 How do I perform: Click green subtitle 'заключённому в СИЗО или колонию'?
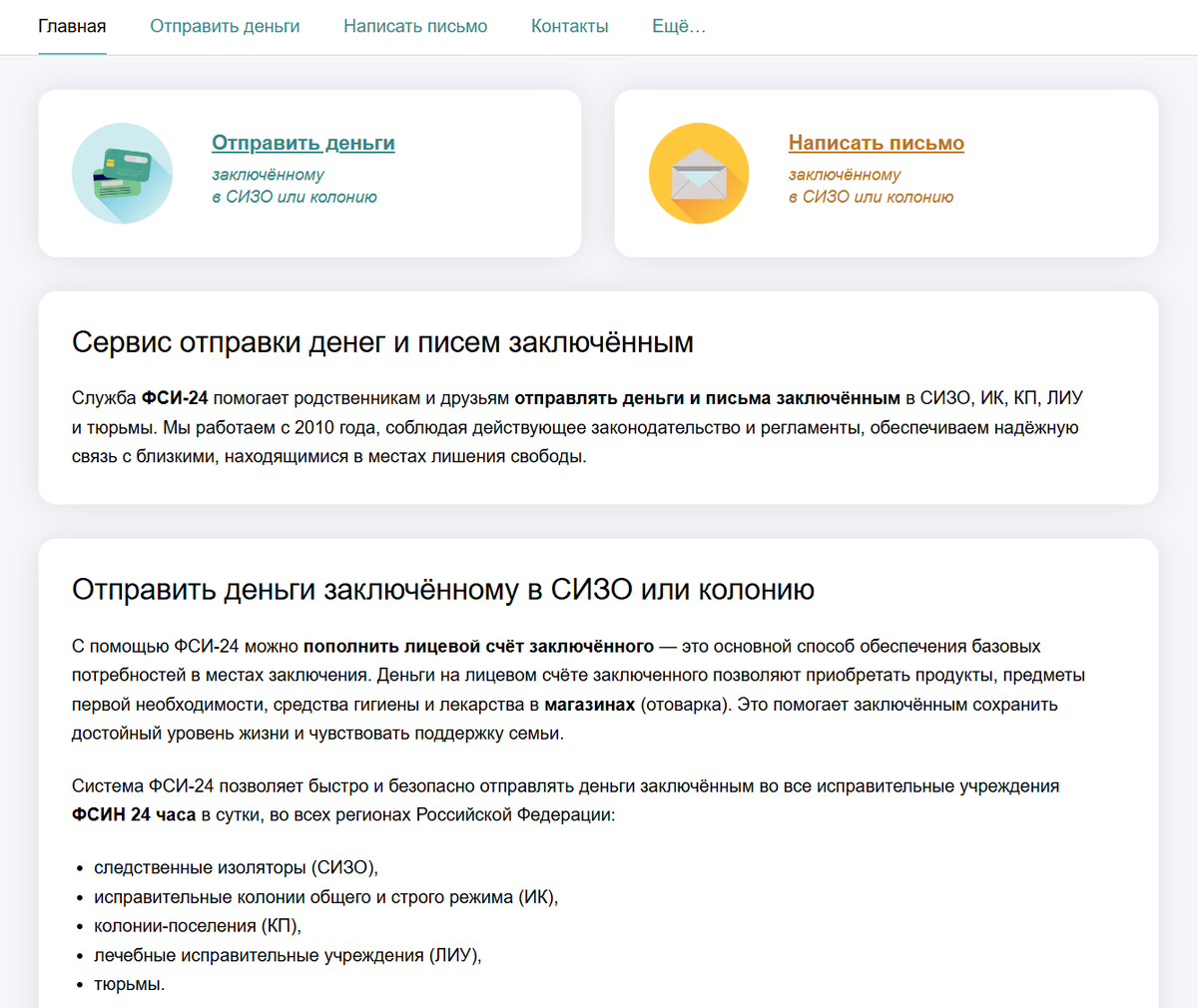(295, 186)
